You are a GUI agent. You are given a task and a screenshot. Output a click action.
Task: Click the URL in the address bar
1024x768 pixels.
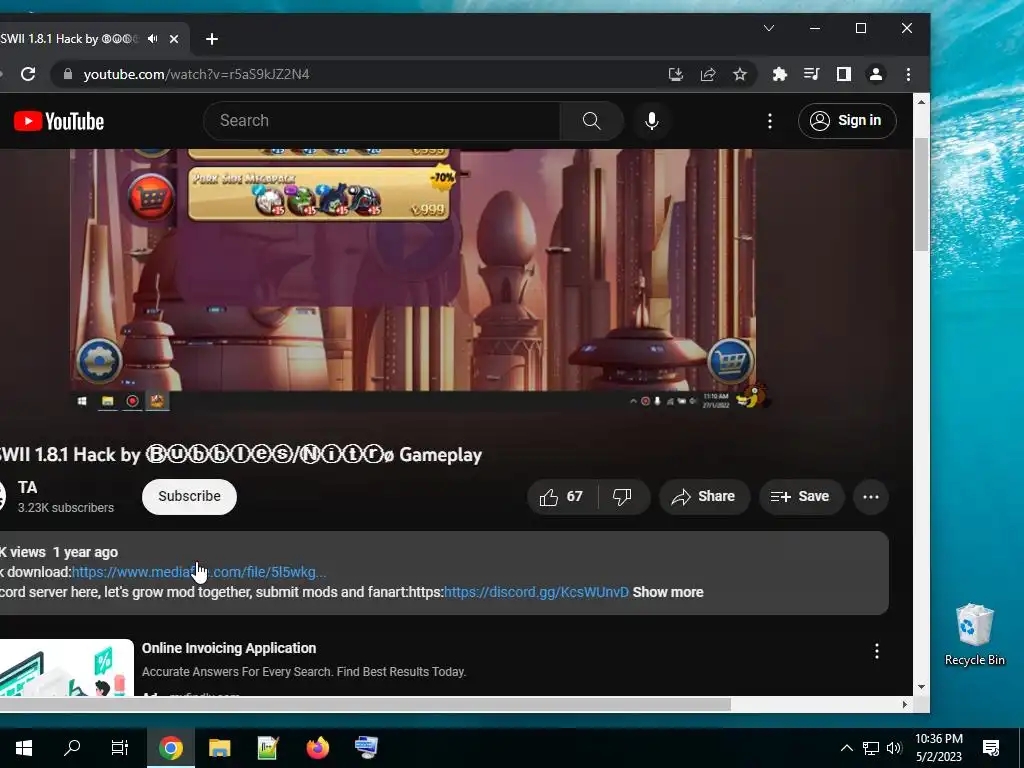(197, 74)
